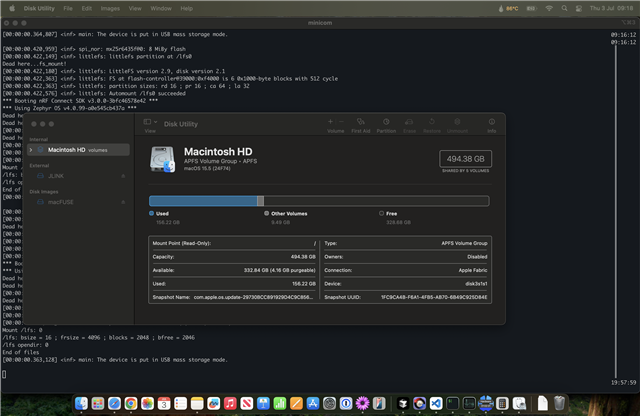Click the minicom window title bar
The height and width of the screenshot is (416, 640).
(x=320, y=23)
